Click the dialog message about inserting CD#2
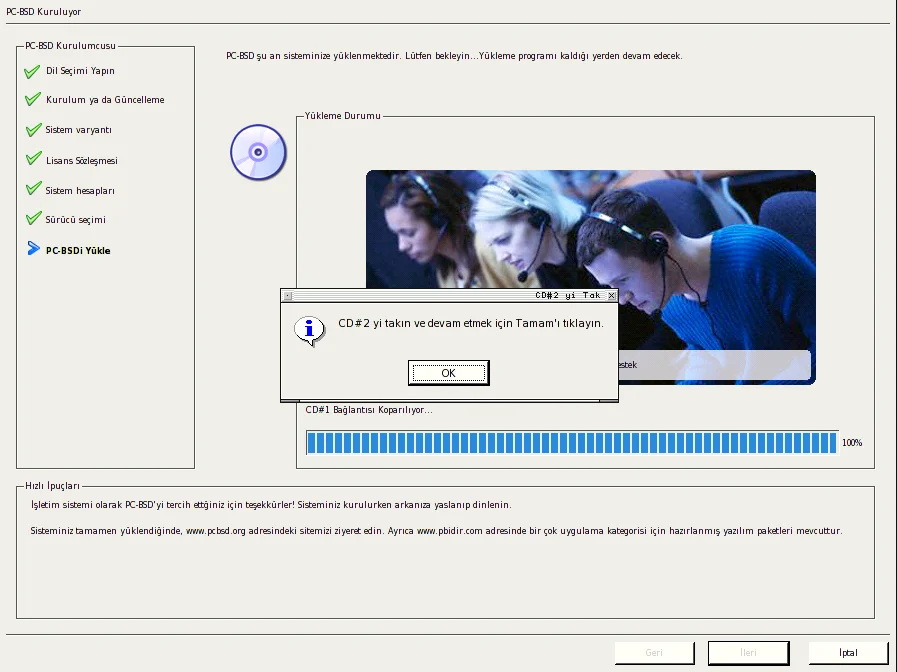The width and height of the screenshot is (897, 672). 471,323
